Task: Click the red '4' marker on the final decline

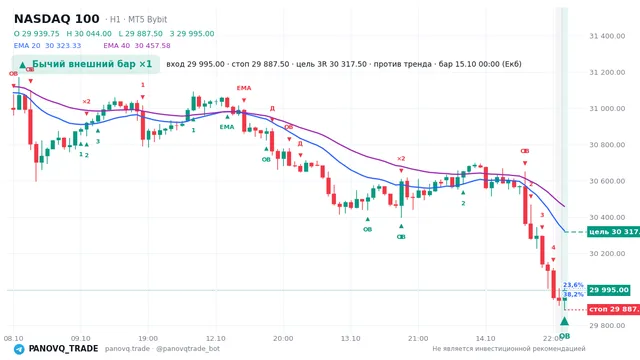Action: coord(553,247)
